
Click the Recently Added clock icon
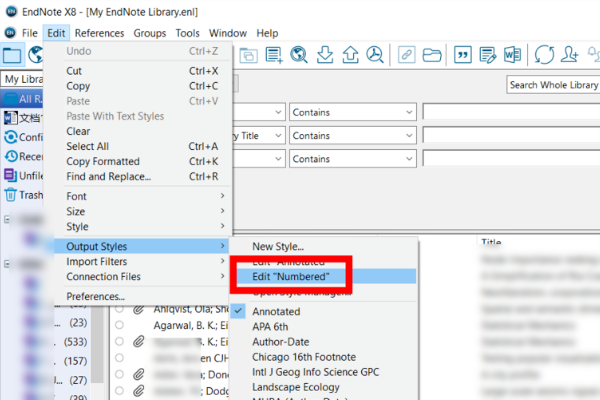(11, 156)
